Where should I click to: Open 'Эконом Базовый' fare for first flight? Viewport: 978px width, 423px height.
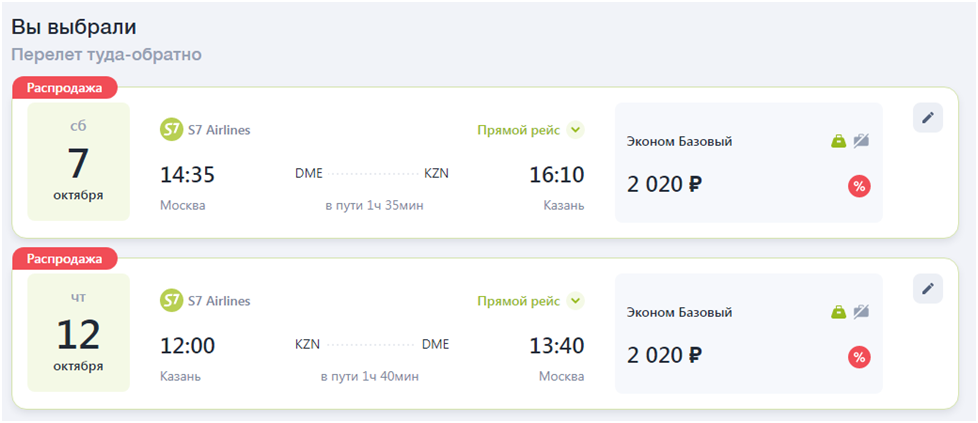[679, 141]
